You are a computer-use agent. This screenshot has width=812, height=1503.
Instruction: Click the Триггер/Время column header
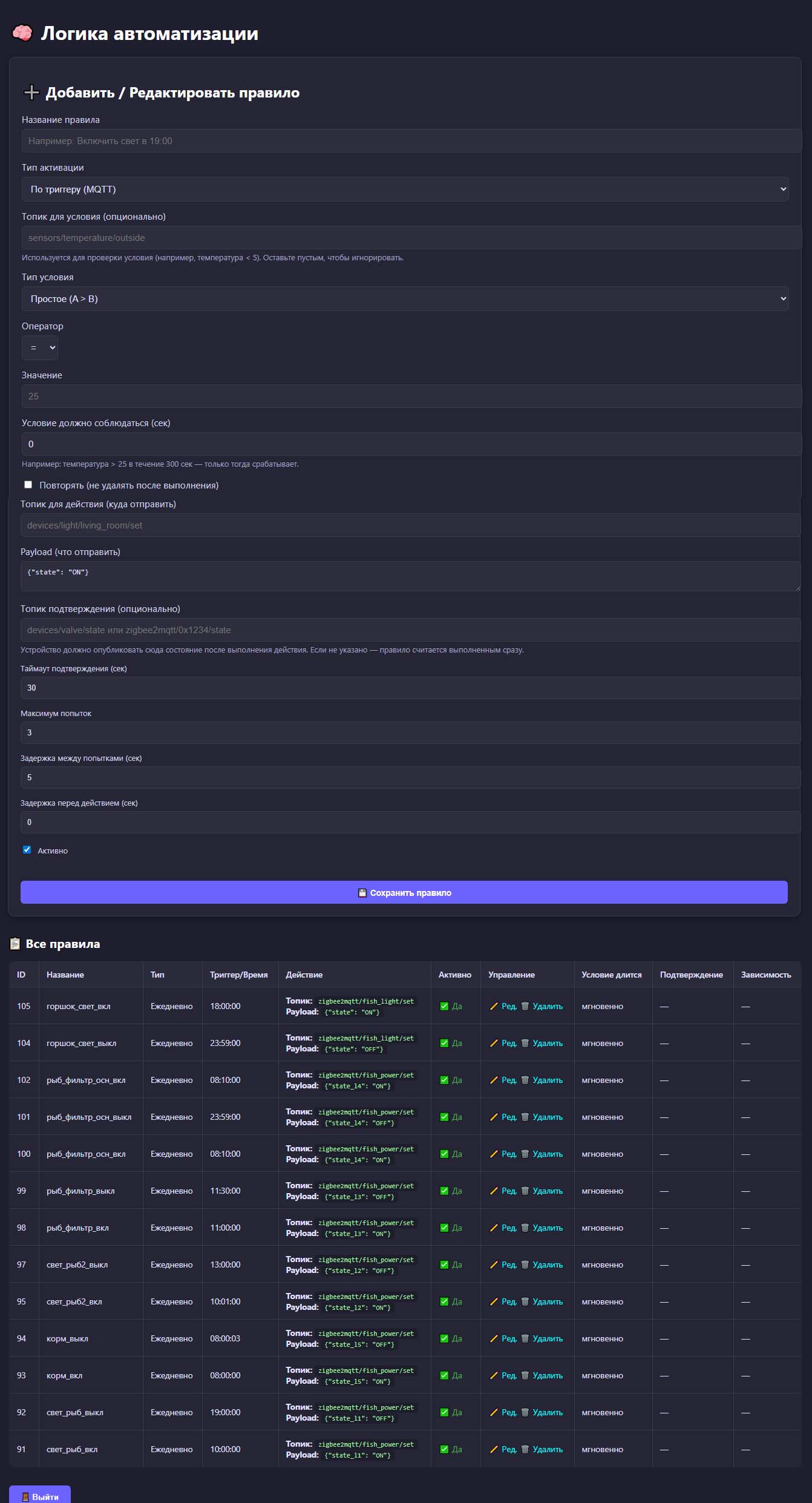click(x=238, y=975)
